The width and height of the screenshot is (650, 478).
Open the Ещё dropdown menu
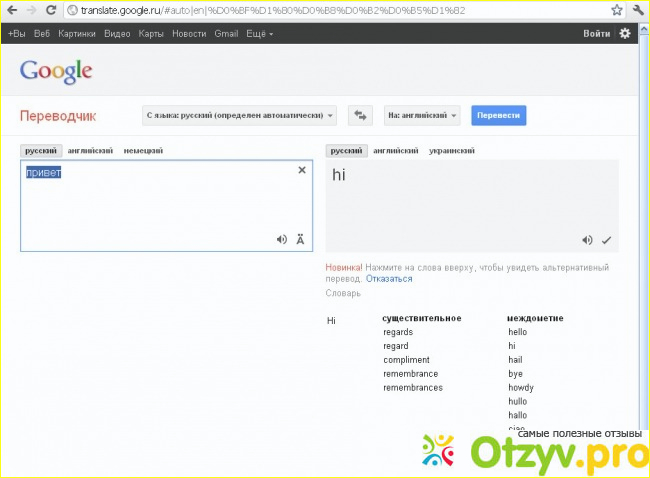tap(257, 33)
